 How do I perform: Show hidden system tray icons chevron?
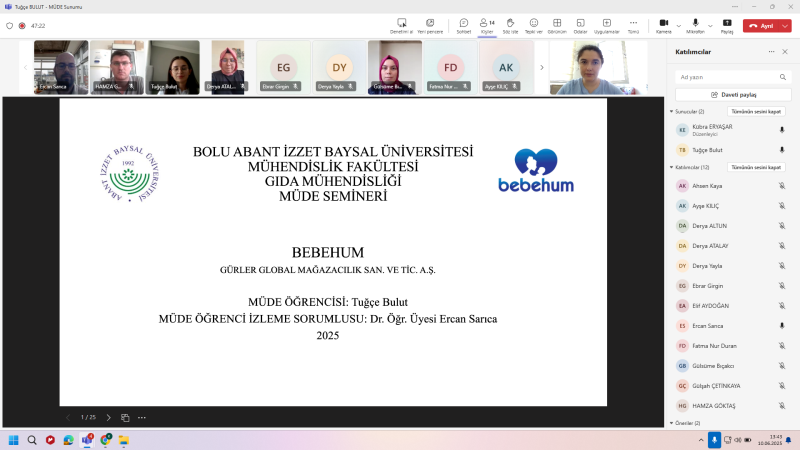click(x=701, y=440)
